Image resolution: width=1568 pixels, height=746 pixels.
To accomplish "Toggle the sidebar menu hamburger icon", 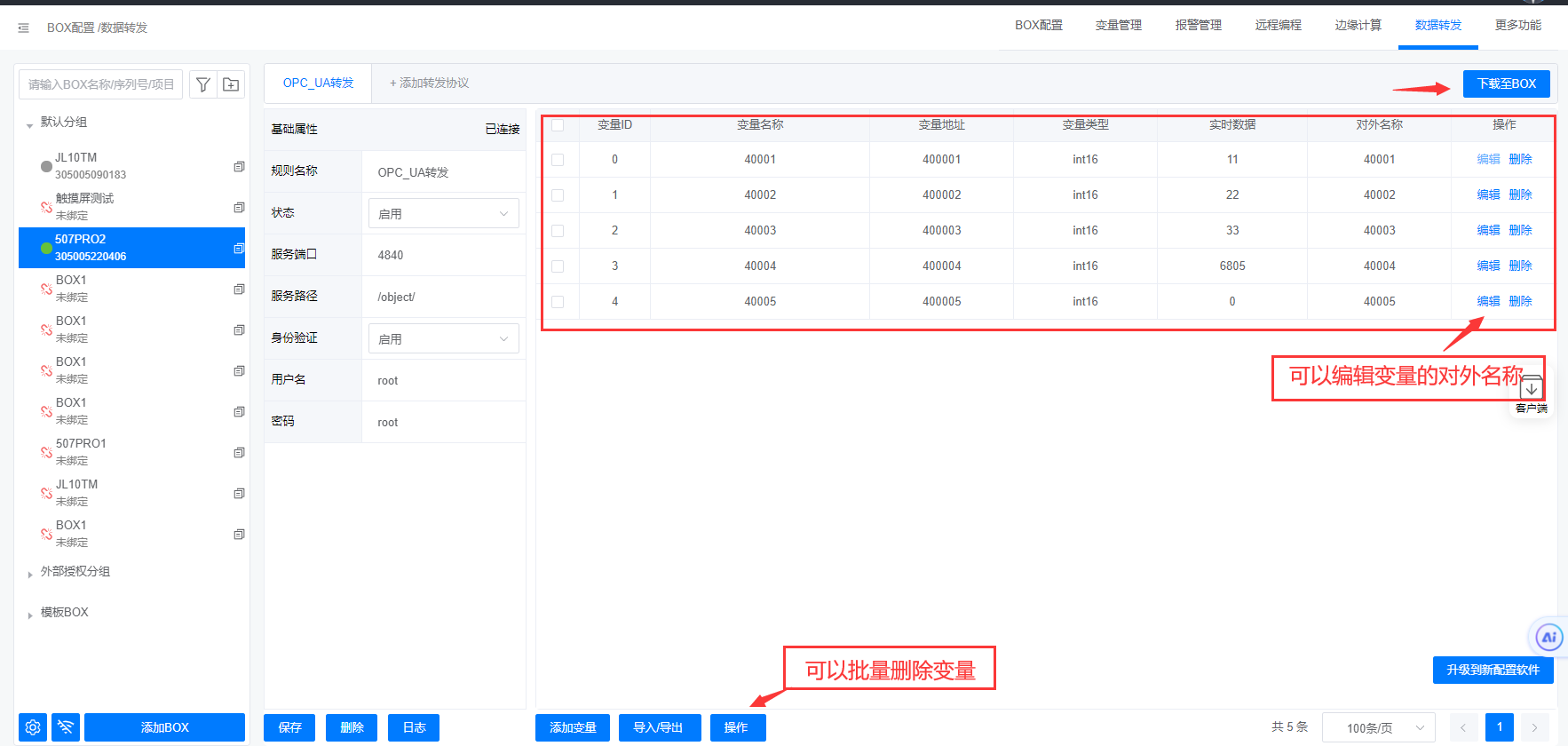I will click(x=23, y=28).
